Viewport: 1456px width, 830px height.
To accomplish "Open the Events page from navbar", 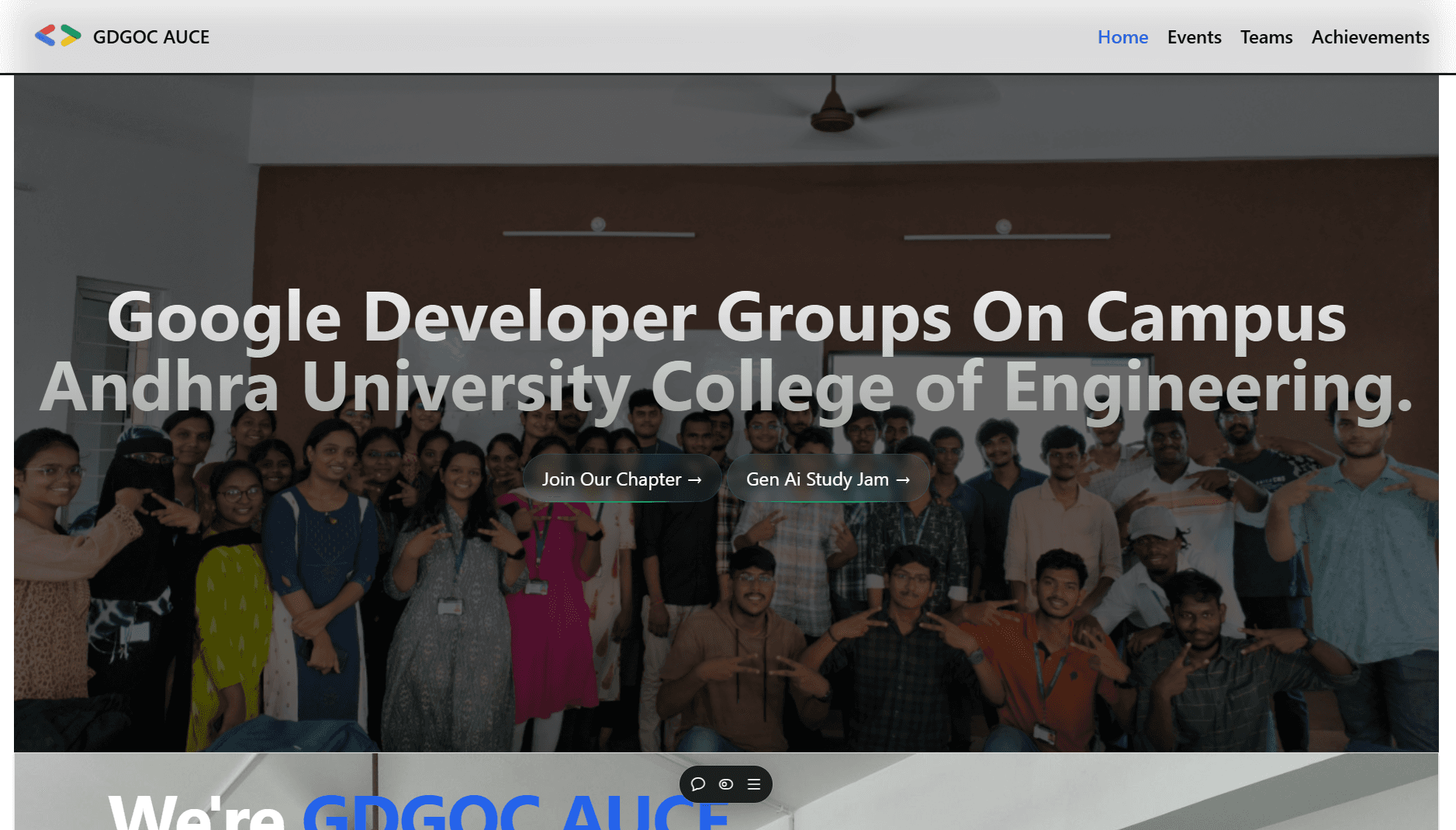I will pyautogui.click(x=1194, y=36).
